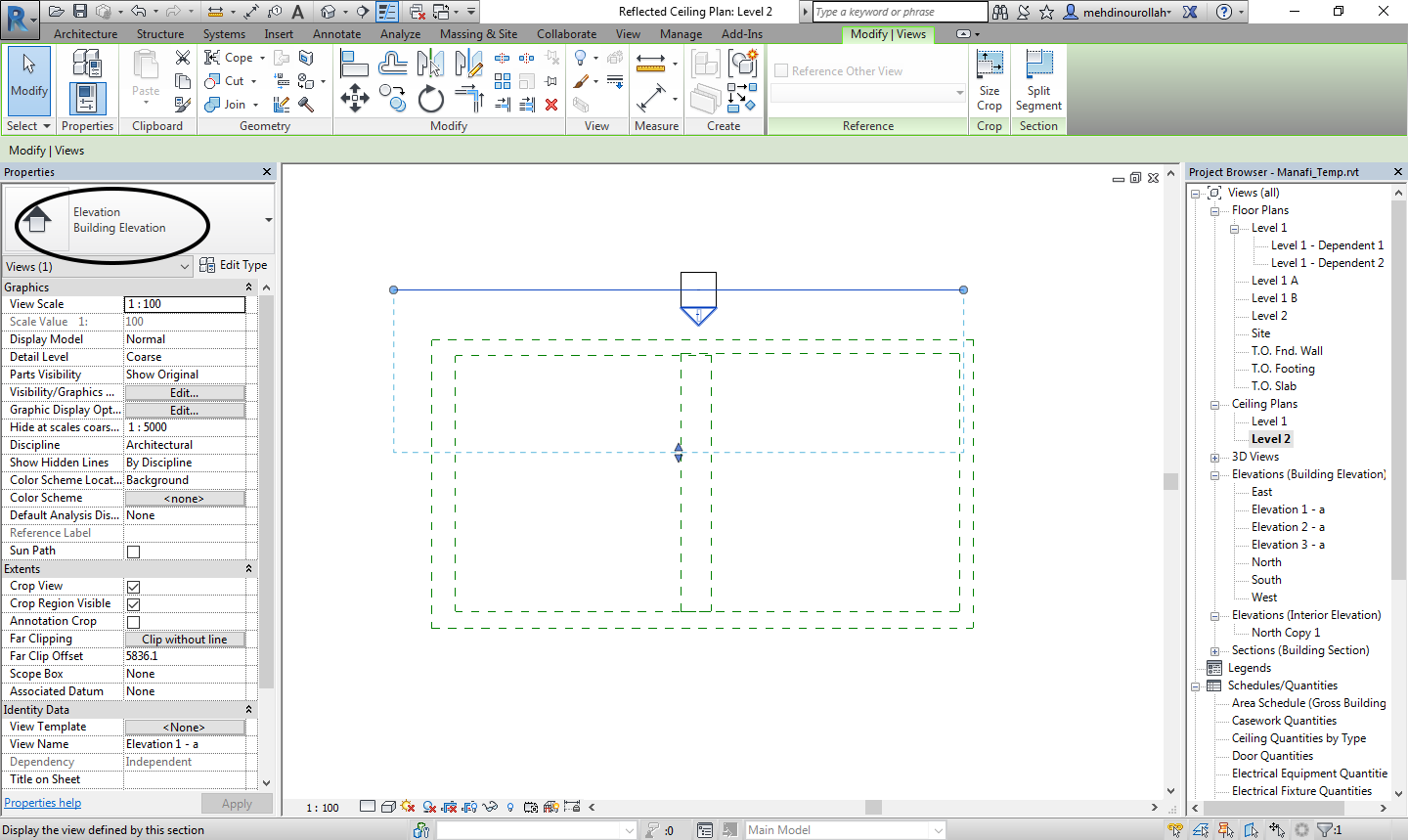Viewport: 1408px width, 840px height.
Task: Open the Properties help link
Action: [x=43, y=803]
